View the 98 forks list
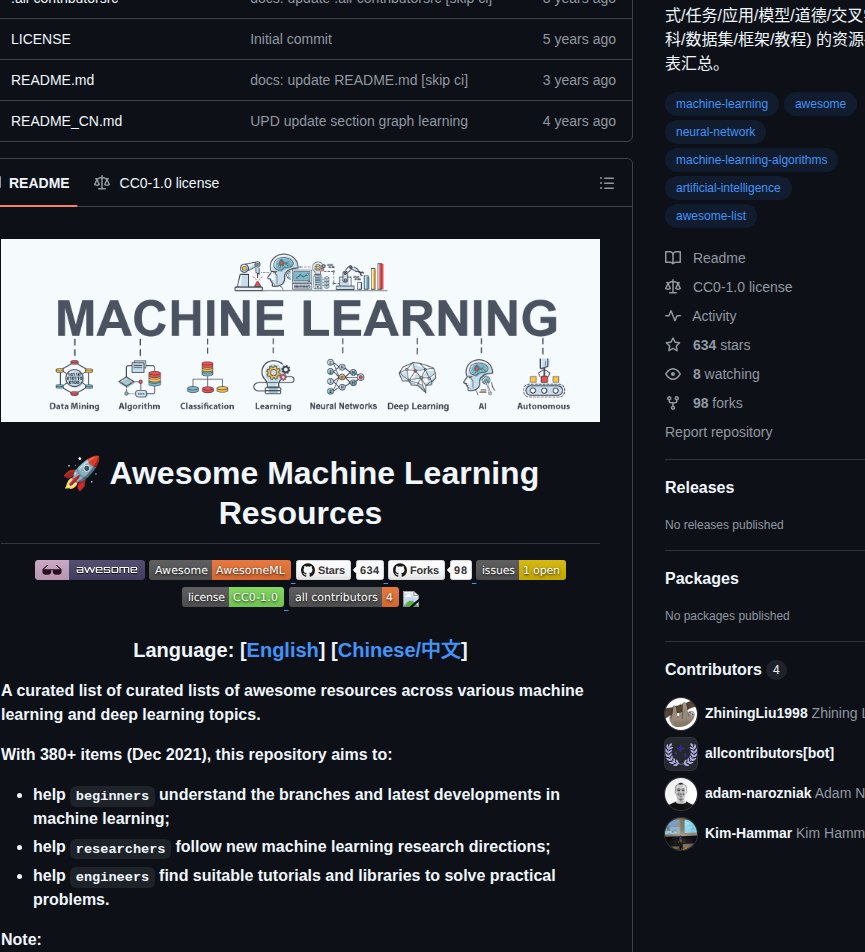865x952 pixels. (717, 403)
